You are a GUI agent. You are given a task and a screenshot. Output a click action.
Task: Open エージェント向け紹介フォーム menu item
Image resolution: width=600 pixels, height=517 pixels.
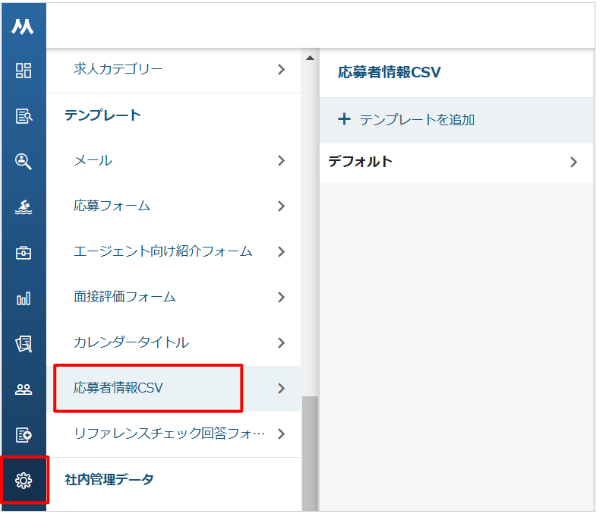[x=162, y=251]
